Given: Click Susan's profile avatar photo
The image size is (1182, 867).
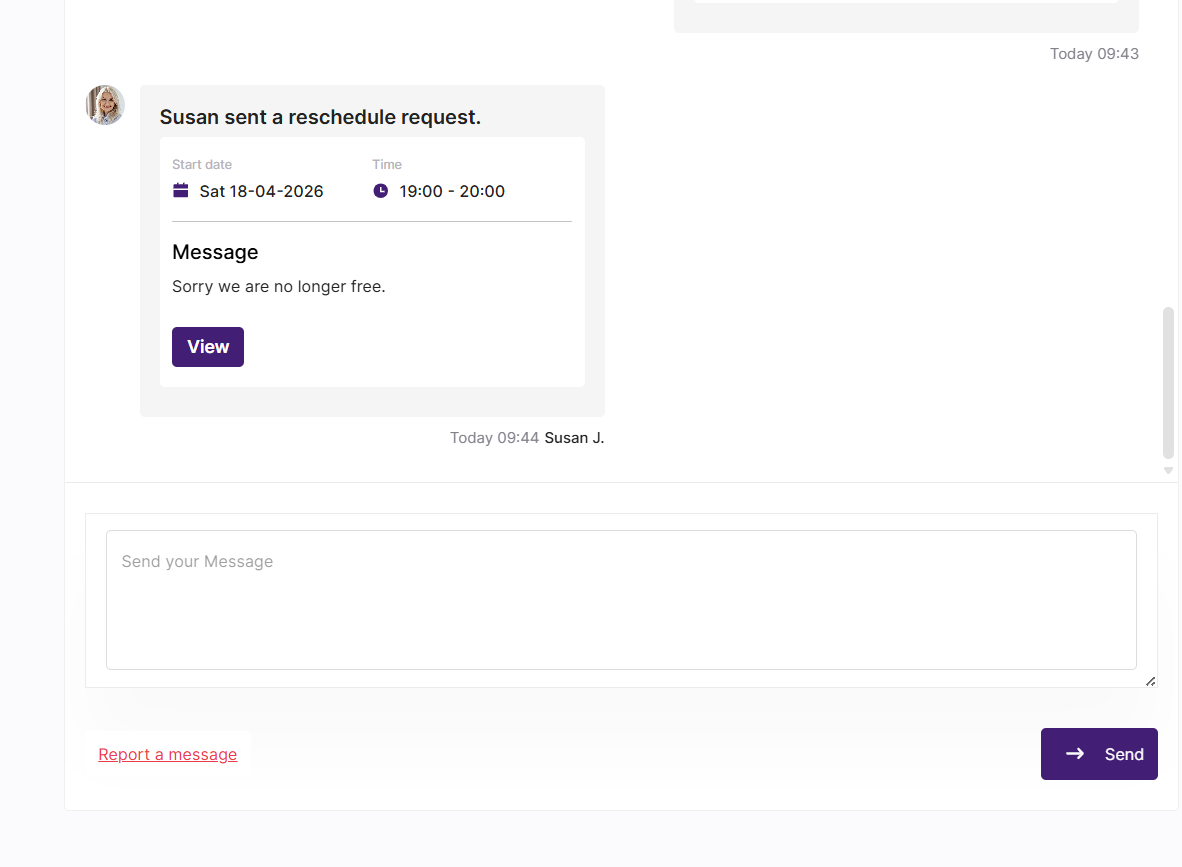Looking at the screenshot, I should (105, 105).
